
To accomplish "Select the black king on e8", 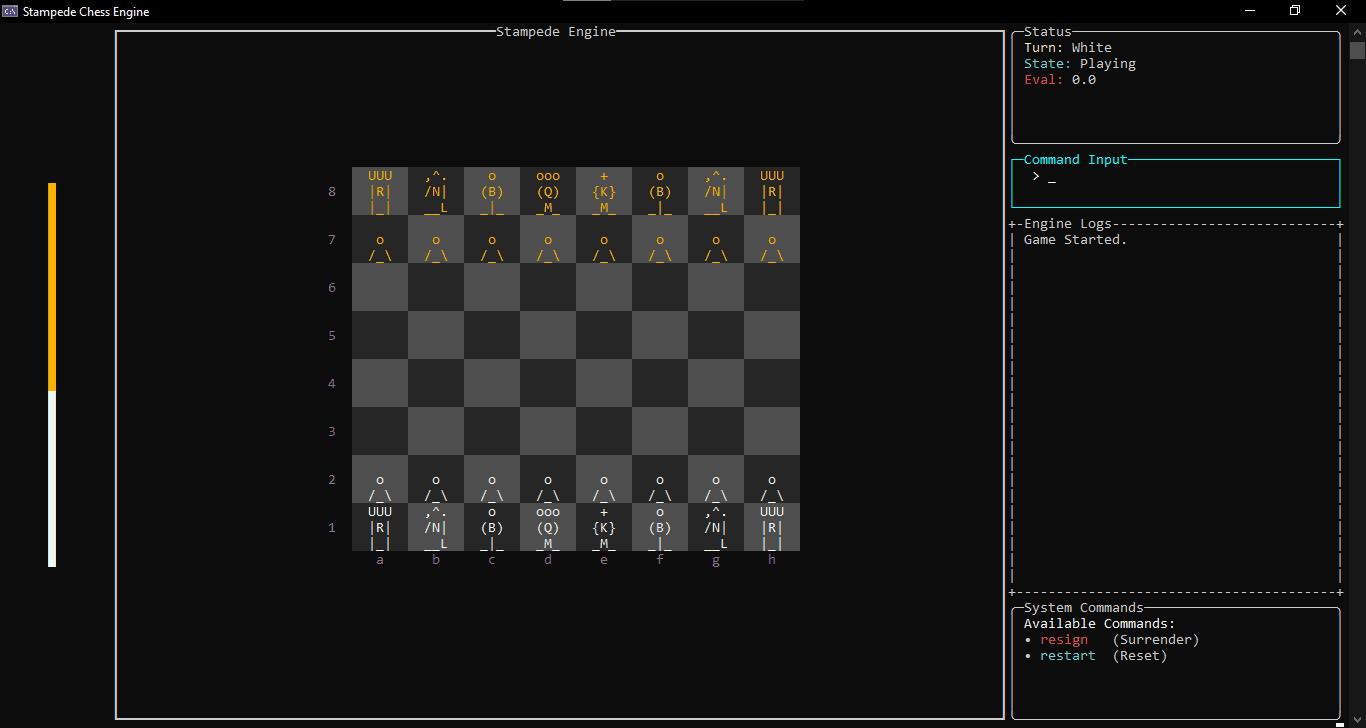I will tap(603, 191).
